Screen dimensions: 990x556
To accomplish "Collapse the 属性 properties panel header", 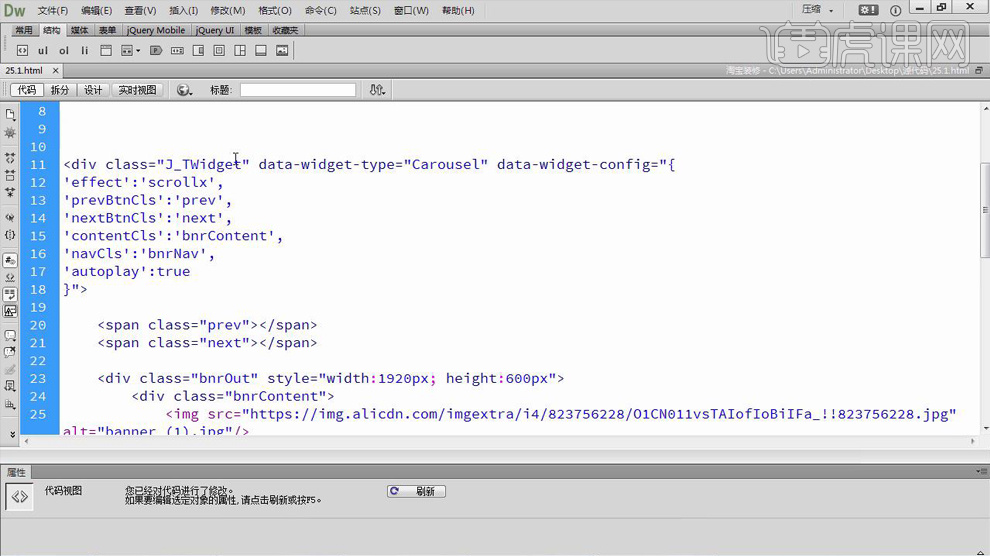I will 16,473.
